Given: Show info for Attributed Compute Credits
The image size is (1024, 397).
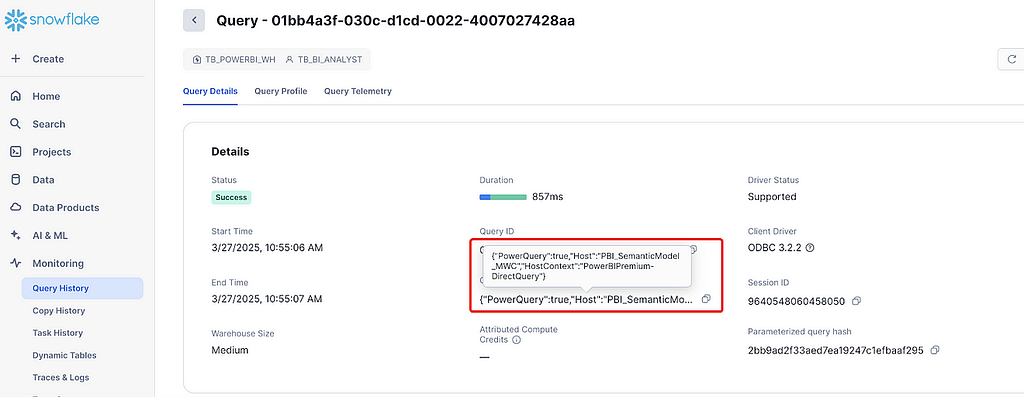Looking at the screenshot, I should (x=516, y=340).
